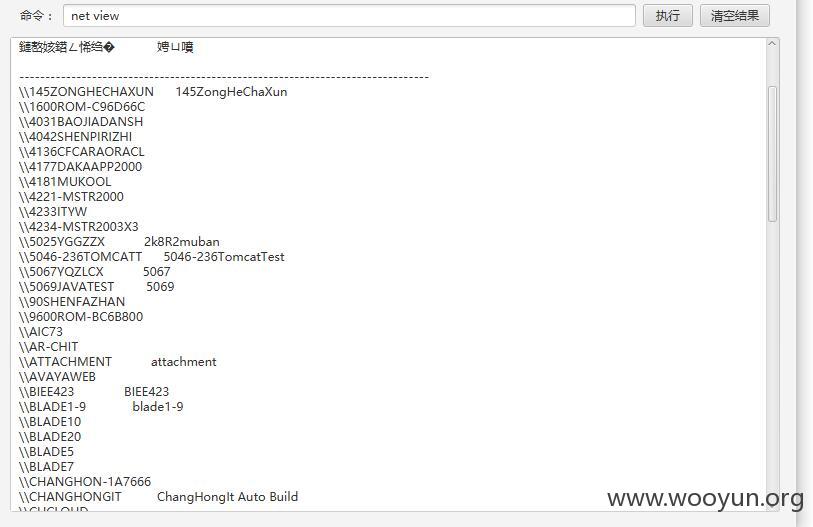
Task: Select the \\4233ITYW host entry
Action: (53, 212)
